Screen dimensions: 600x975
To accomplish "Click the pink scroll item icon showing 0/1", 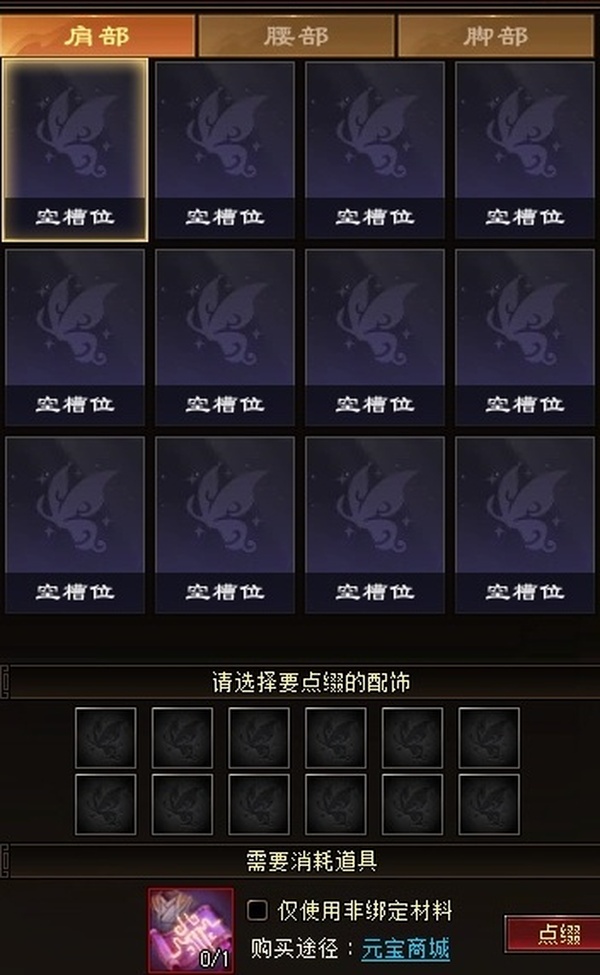I will [x=191, y=930].
